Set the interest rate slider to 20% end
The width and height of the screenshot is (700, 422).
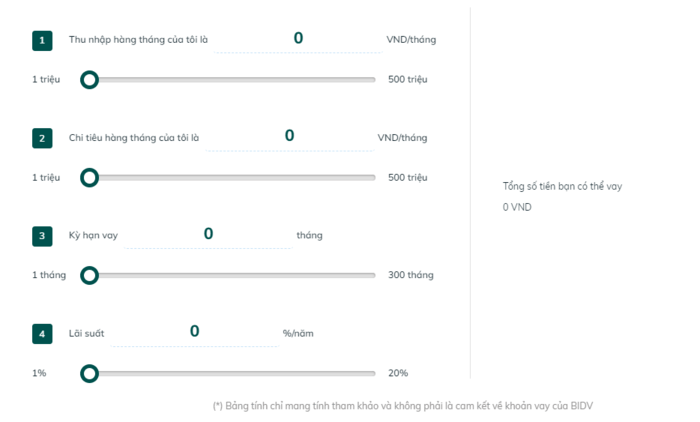pyautogui.click(x=373, y=373)
